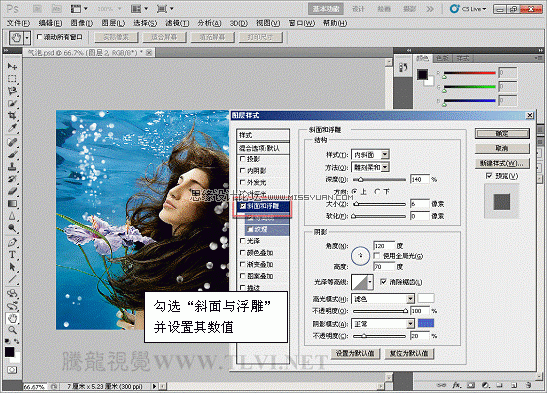Click 设置为默认值 button
Screen dimensions: 547x393
[355, 354]
